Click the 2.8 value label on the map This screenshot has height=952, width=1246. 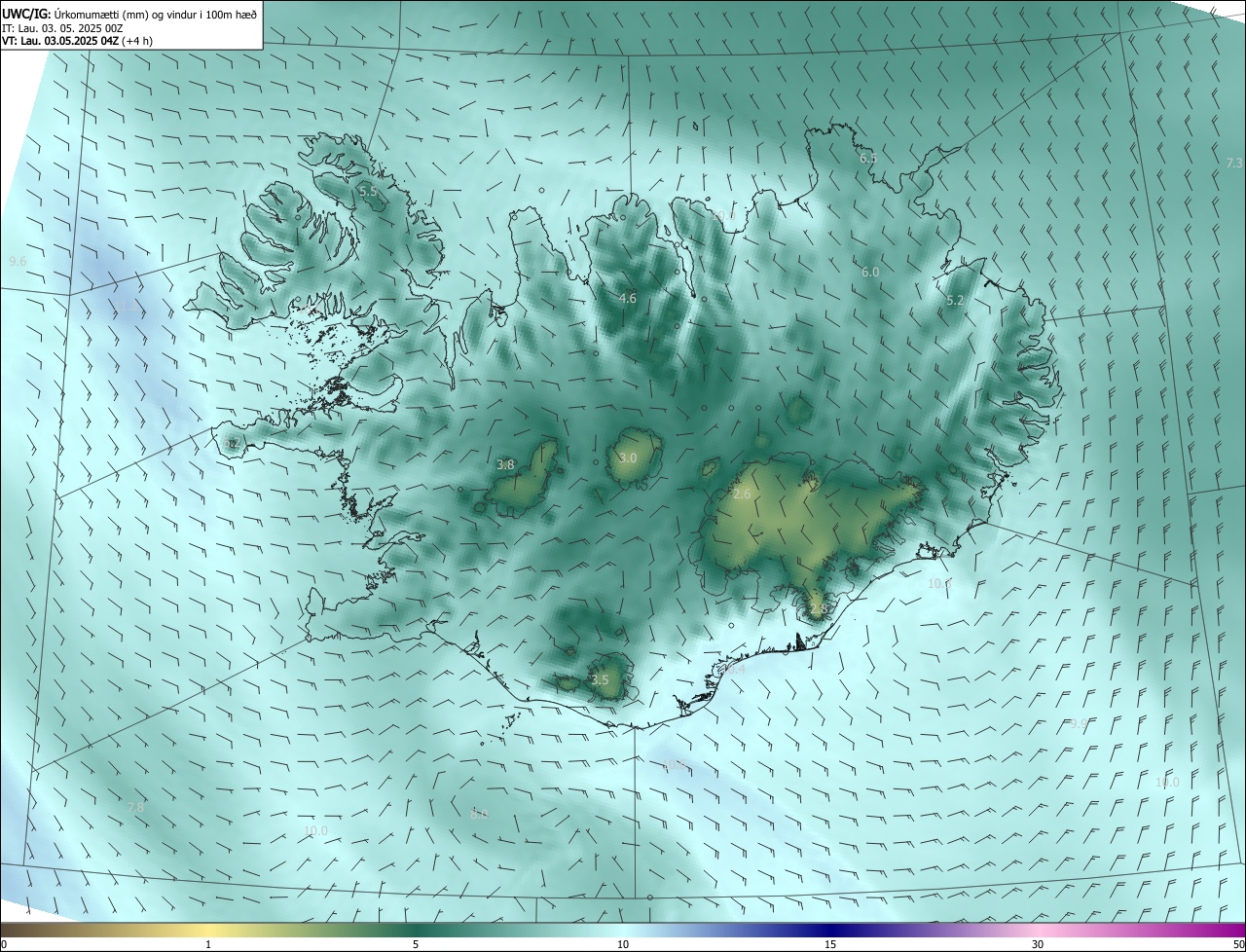pyautogui.click(x=818, y=609)
